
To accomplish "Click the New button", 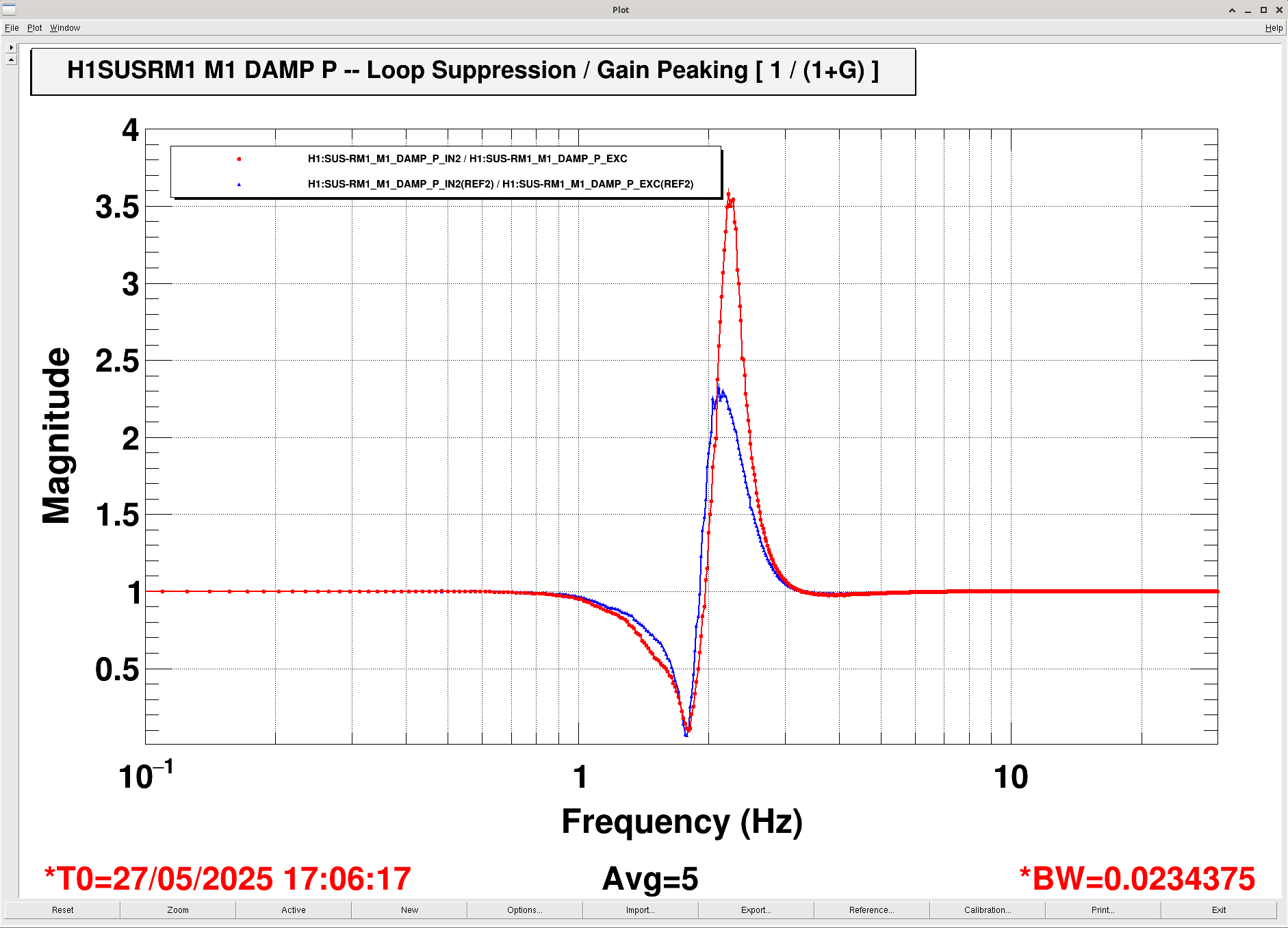I will click(409, 910).
